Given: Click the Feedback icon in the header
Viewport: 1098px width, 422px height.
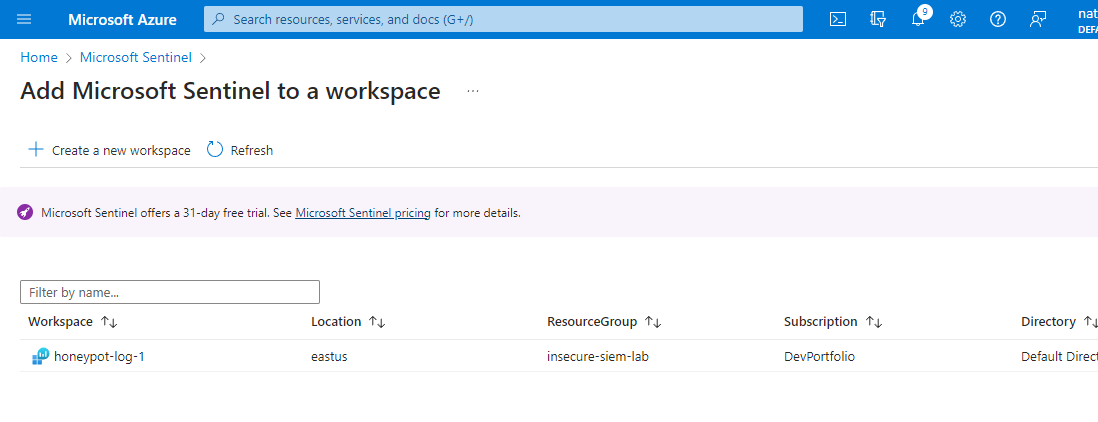Looking at the screenshot, I should point(1037,19).
